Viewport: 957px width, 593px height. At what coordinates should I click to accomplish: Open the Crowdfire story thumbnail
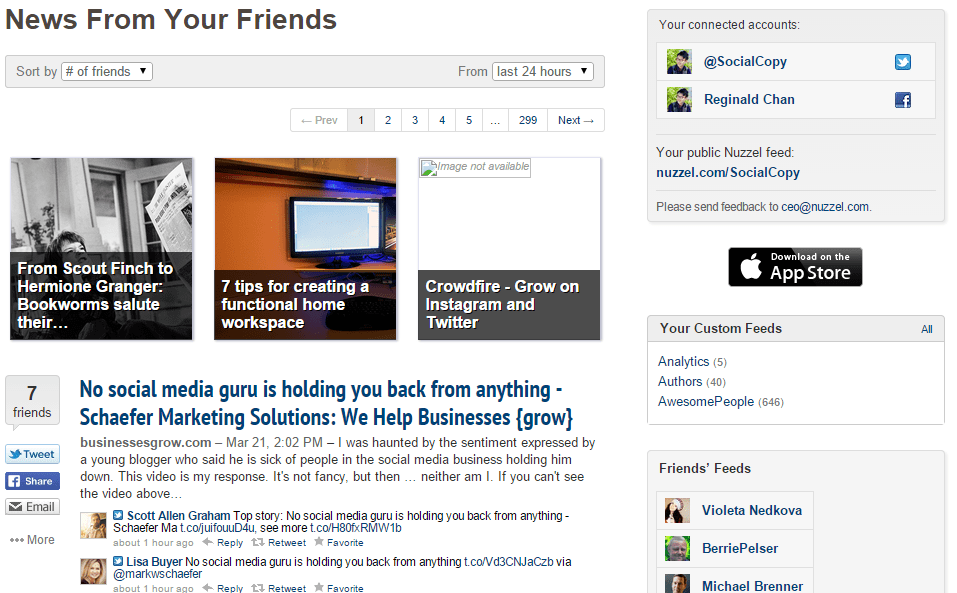click(x=509, y=249)
